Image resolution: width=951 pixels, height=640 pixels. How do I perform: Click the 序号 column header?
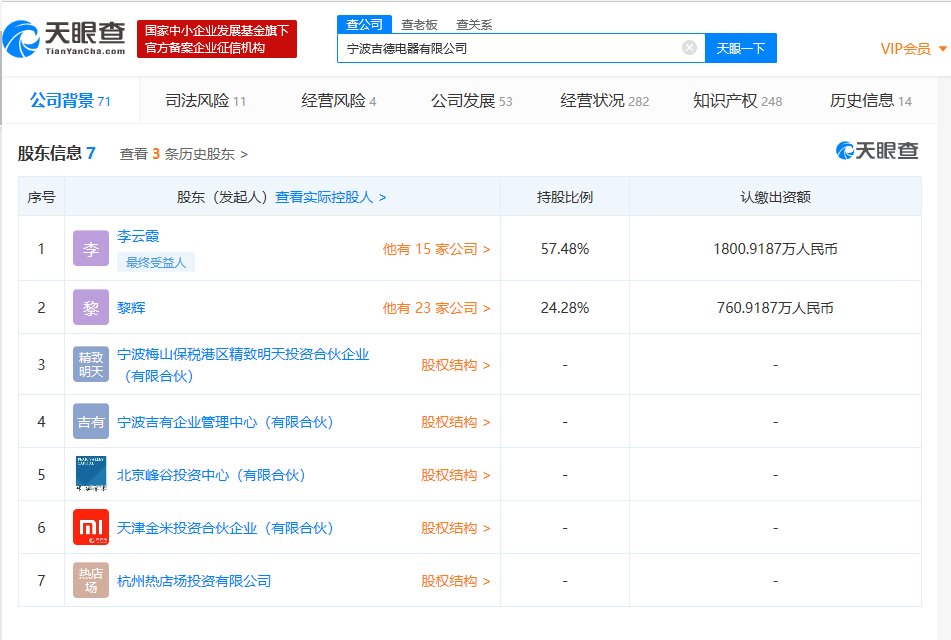41,197
